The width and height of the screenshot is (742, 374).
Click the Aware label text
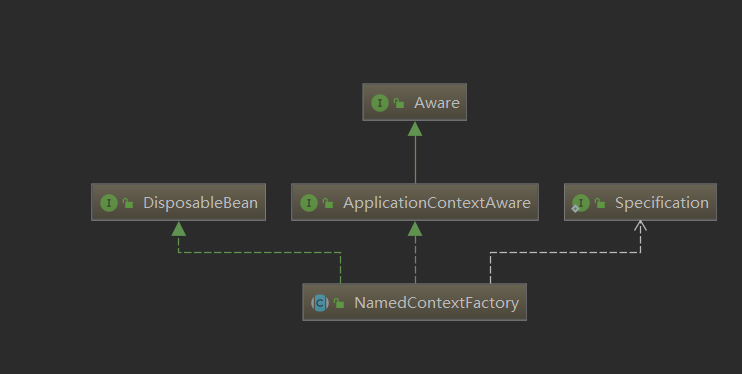tap(437, 103)
